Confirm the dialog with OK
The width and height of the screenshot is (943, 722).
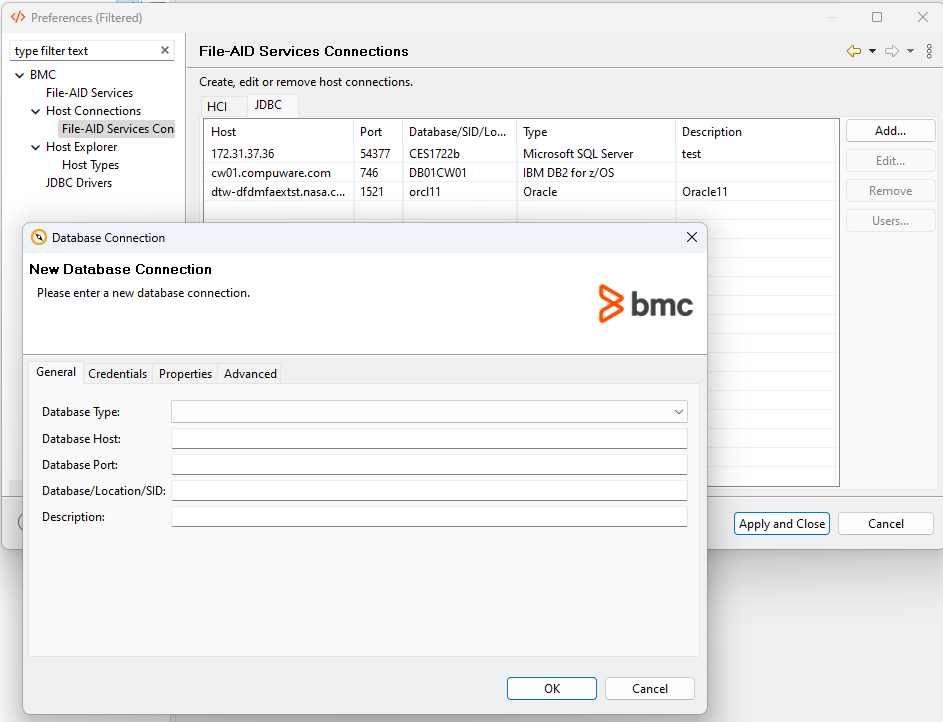tap(552, 689)
